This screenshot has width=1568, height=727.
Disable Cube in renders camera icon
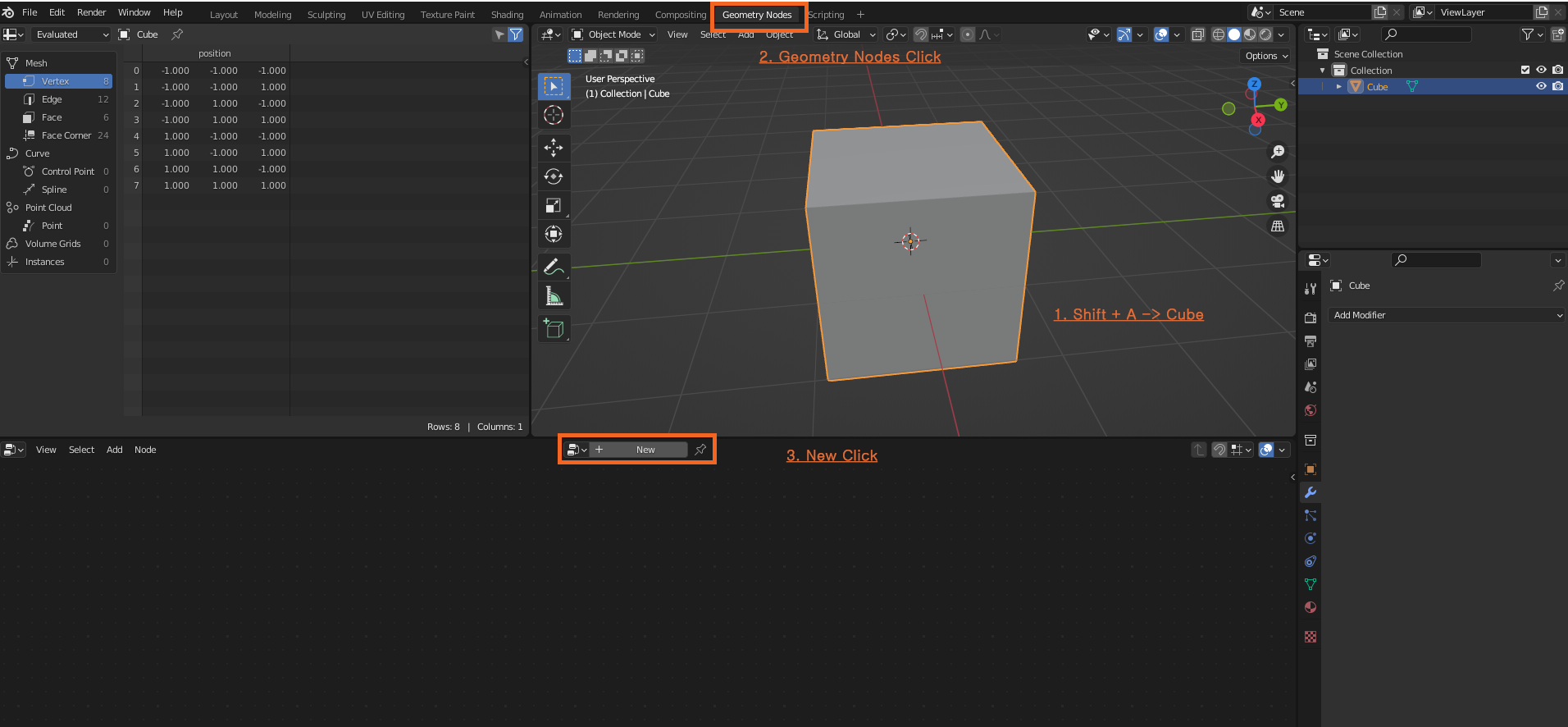pos(1557,86)
